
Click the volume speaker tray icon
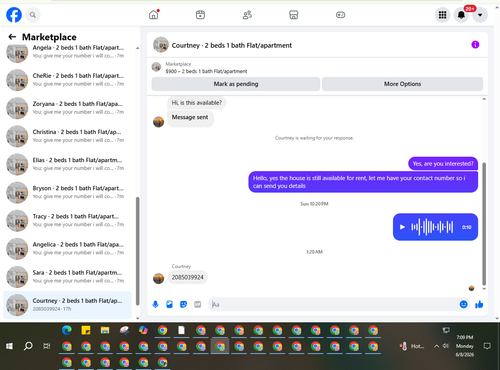click(446, 346)
